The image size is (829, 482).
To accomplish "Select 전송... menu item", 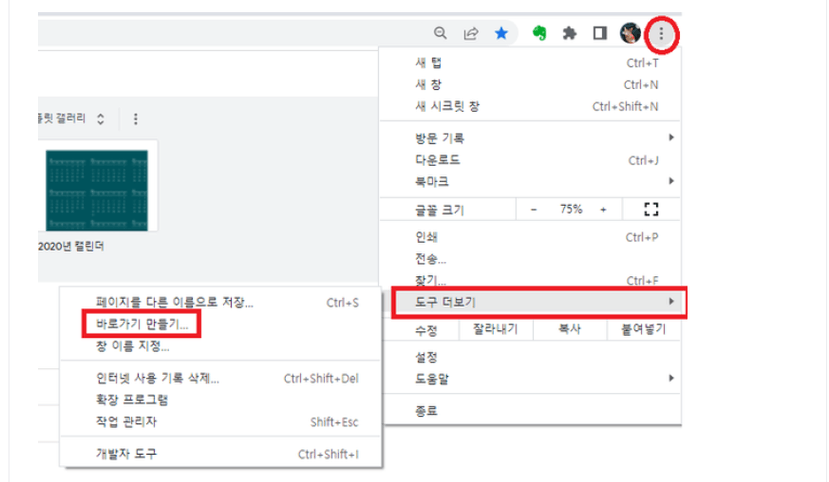I will [530, 259].
